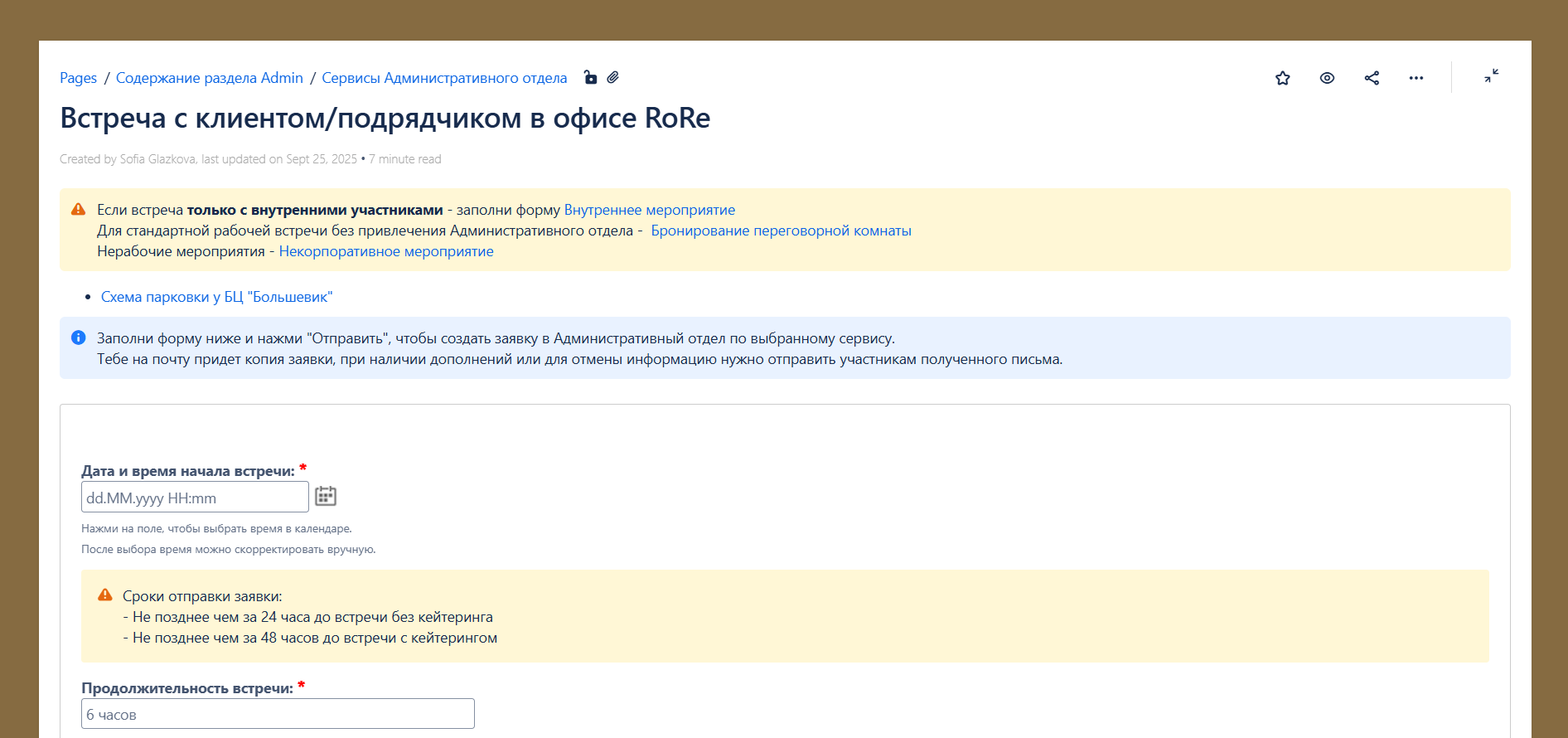
Task: Open the "Внутреннее мероприятие" form link
Action: click(649, 210)
